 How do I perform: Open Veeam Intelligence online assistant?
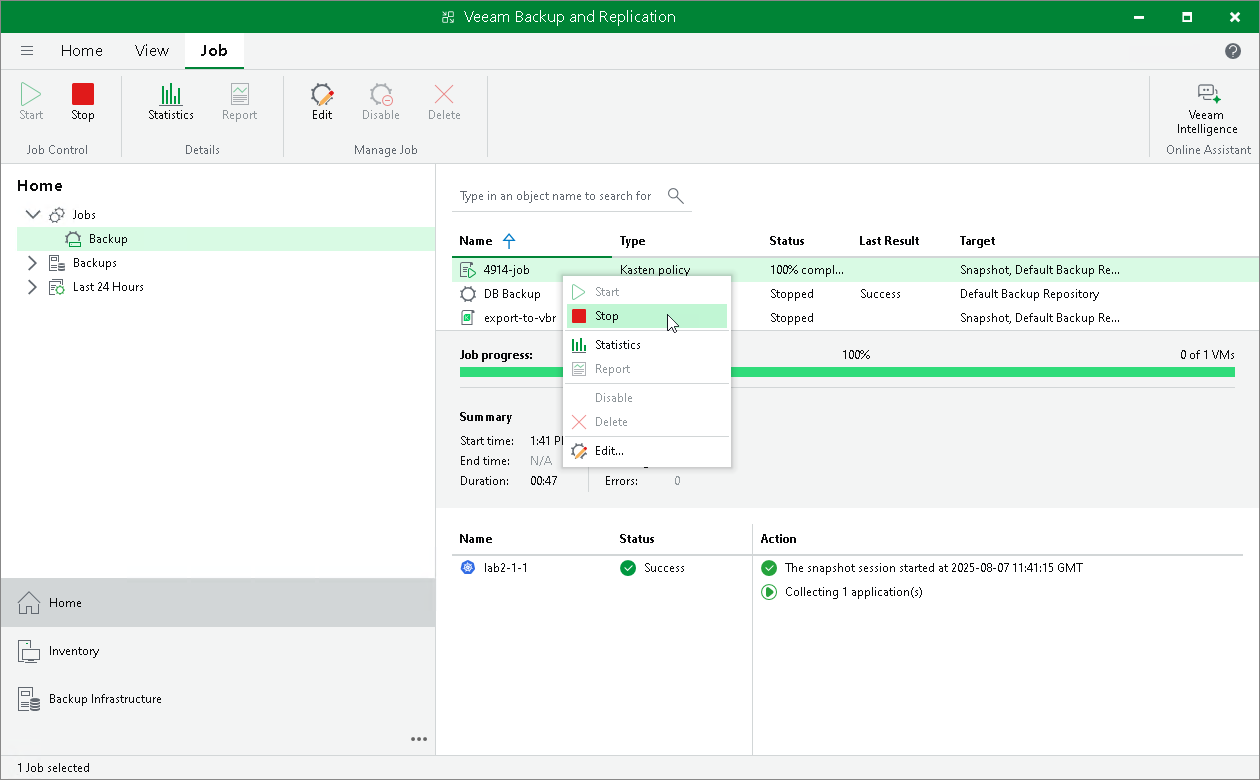tap(1207, 109)
